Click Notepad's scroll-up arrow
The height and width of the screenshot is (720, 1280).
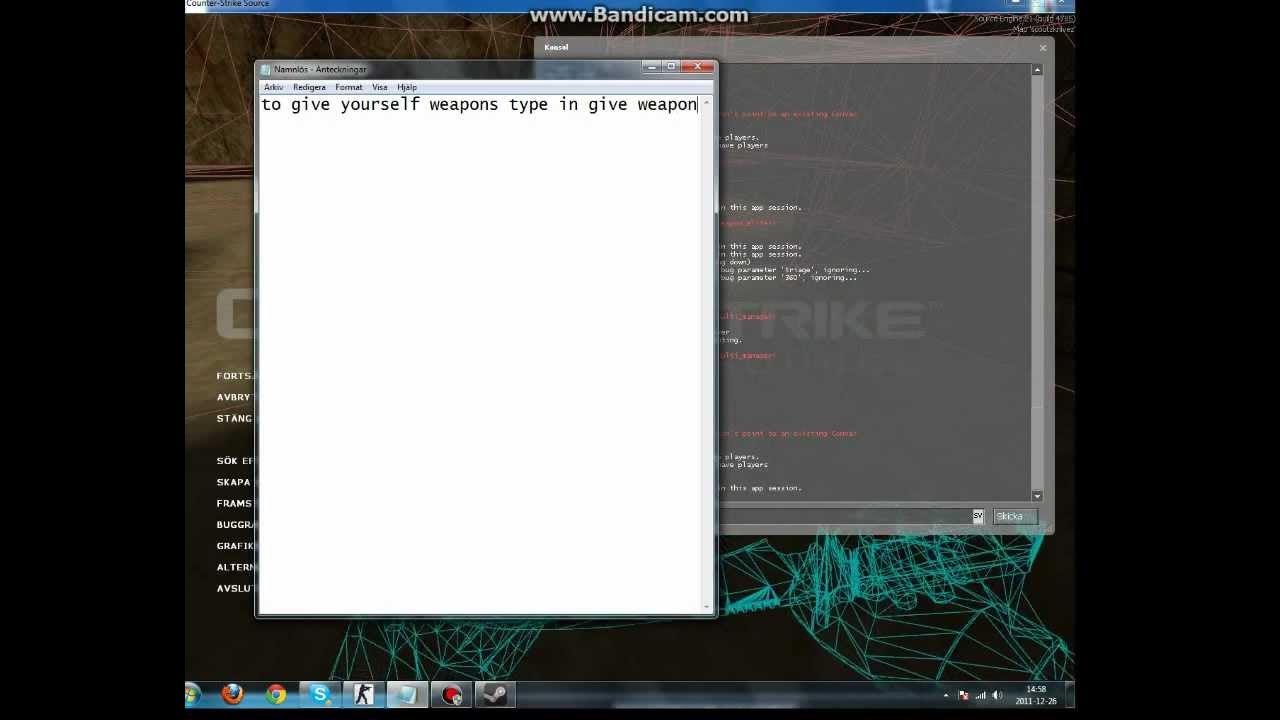[707, 101]
